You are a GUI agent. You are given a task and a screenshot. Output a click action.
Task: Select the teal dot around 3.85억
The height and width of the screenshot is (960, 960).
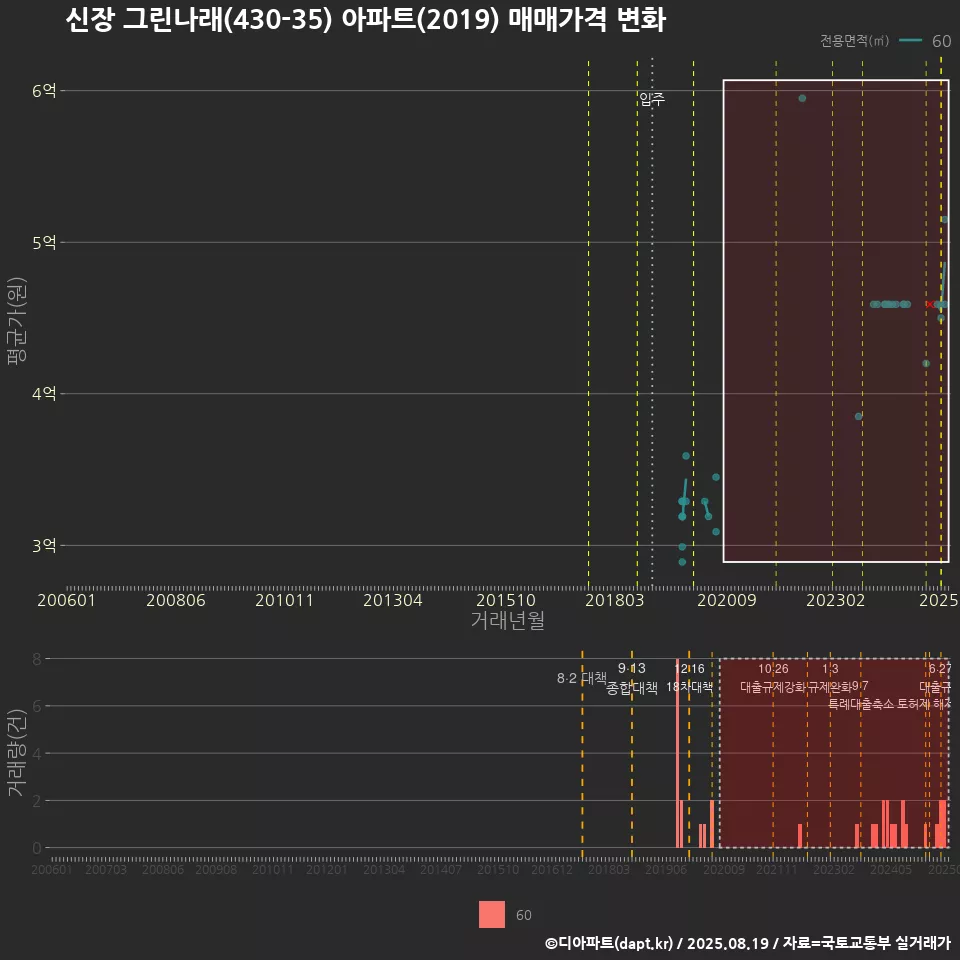tap(857, 415)
